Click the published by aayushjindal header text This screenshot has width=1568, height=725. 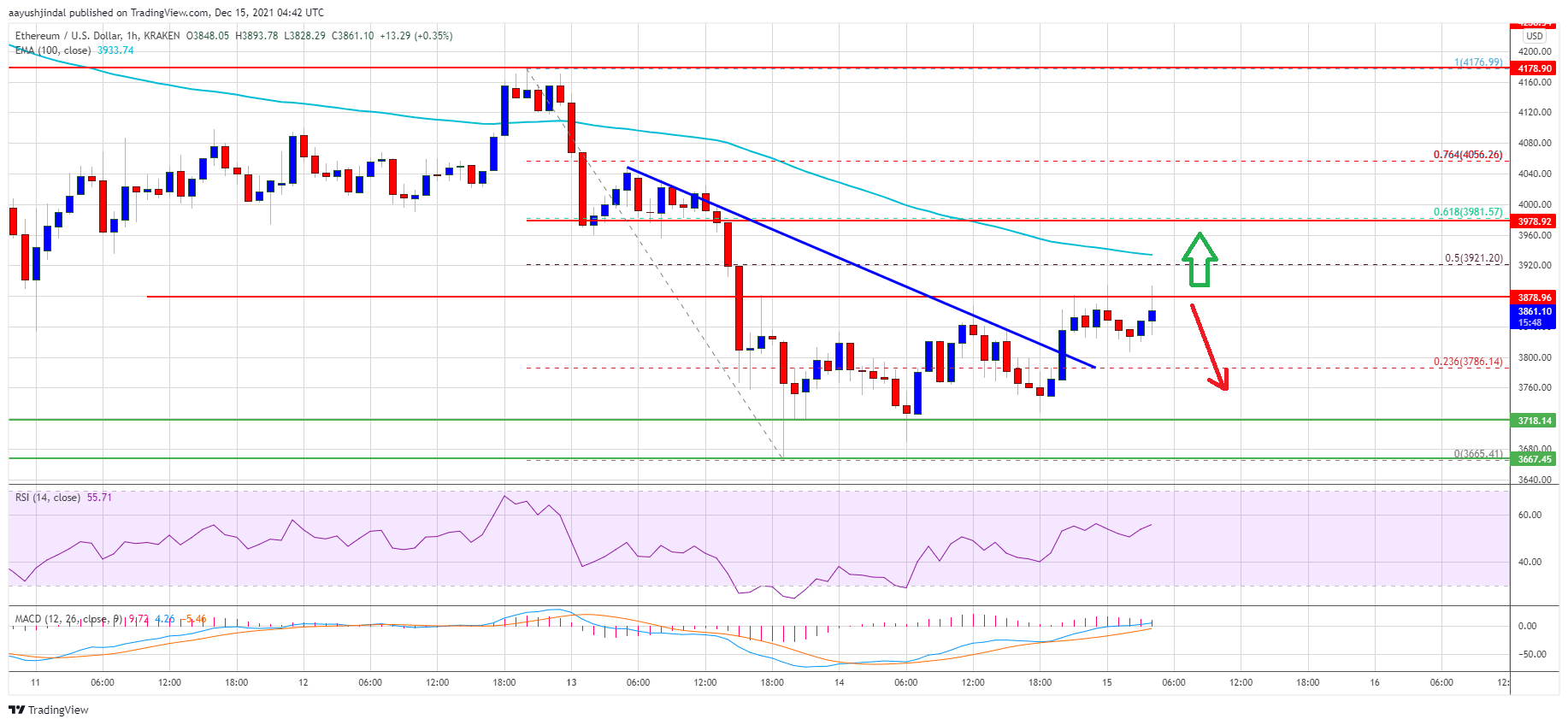pyautogui.click(x=166, y=13)
